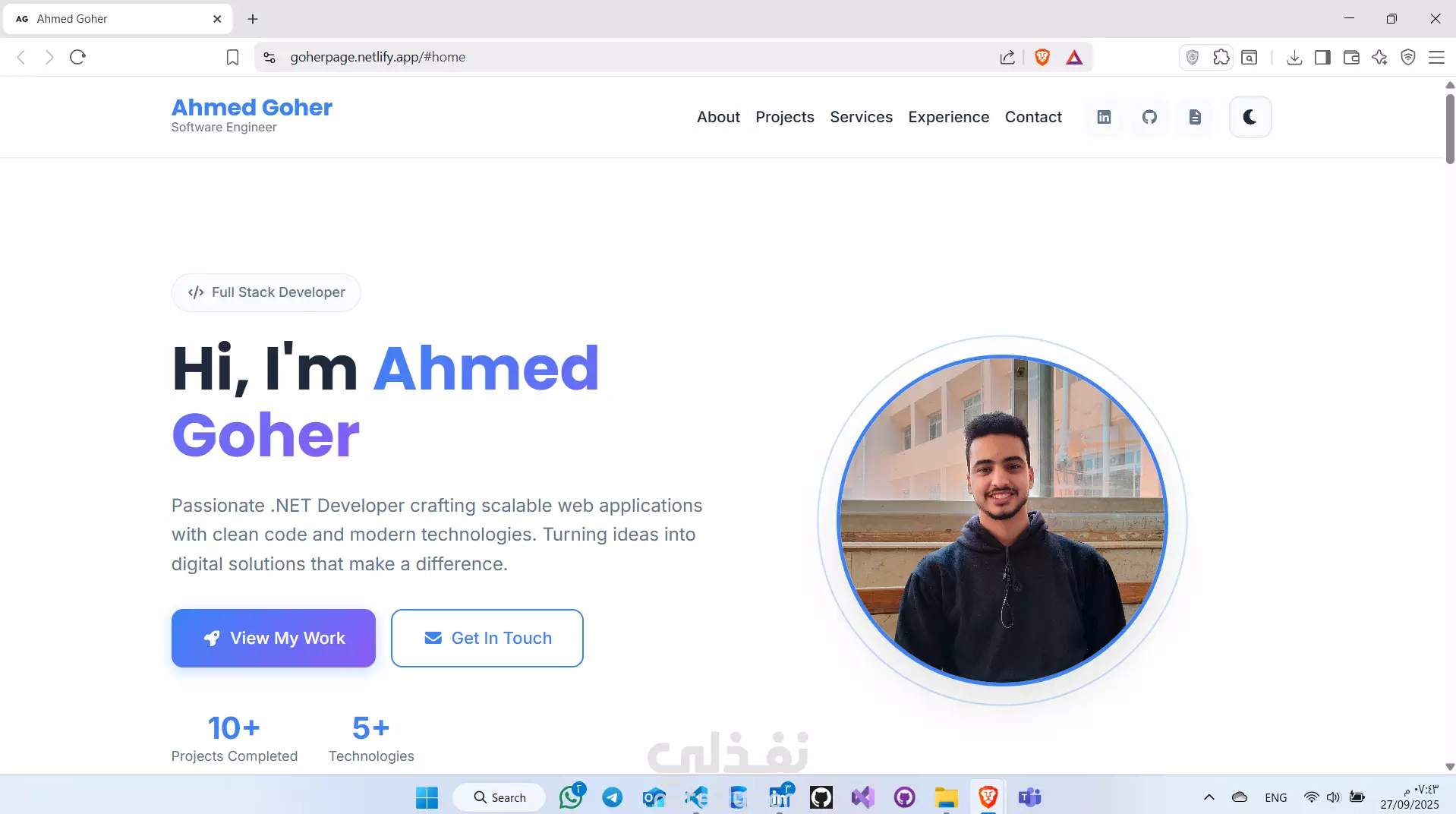Open the LinkedIn profile icon
This screenshot has height=814, width=1456.
click(x=1104, y=117)
